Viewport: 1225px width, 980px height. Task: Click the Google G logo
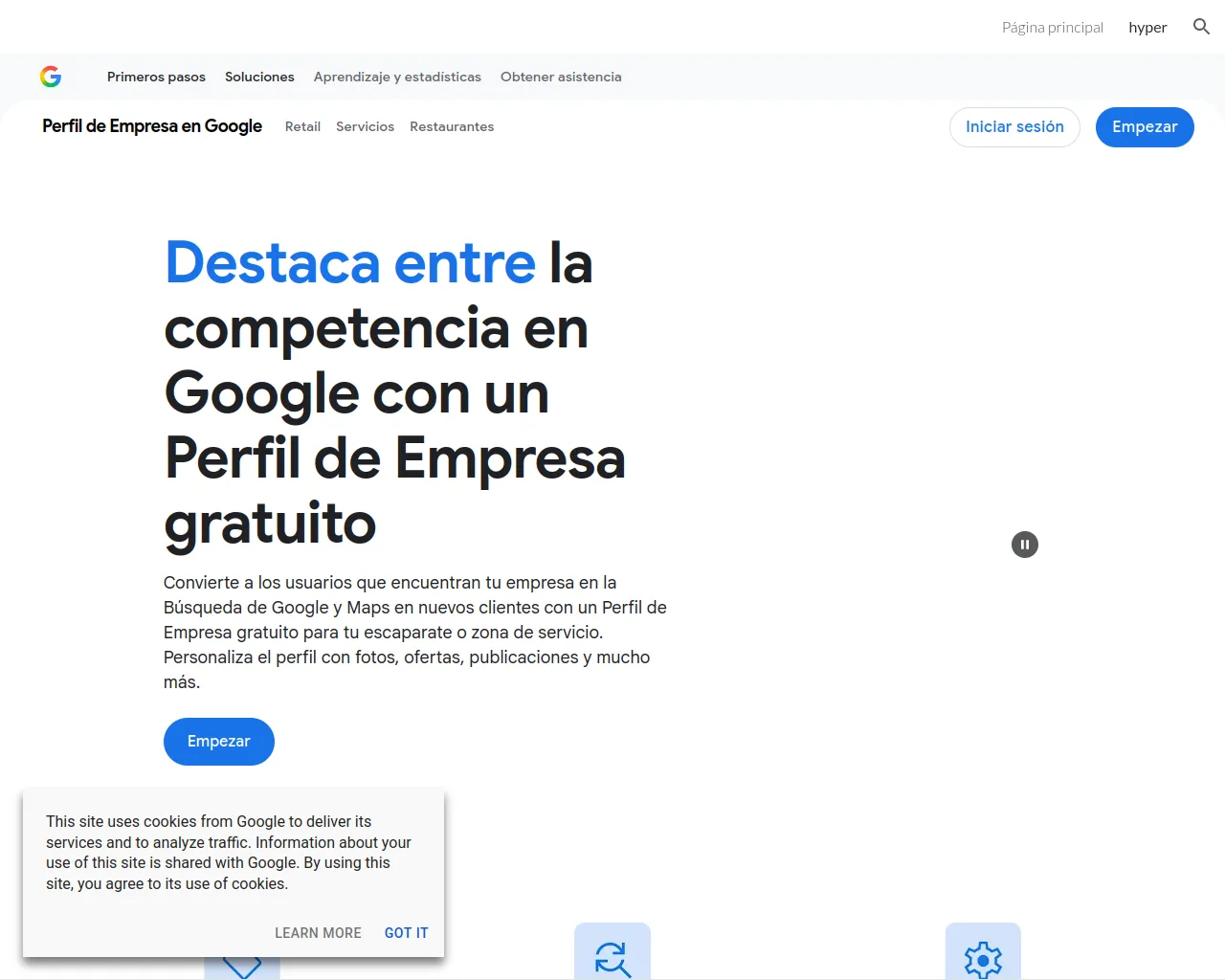51,77
